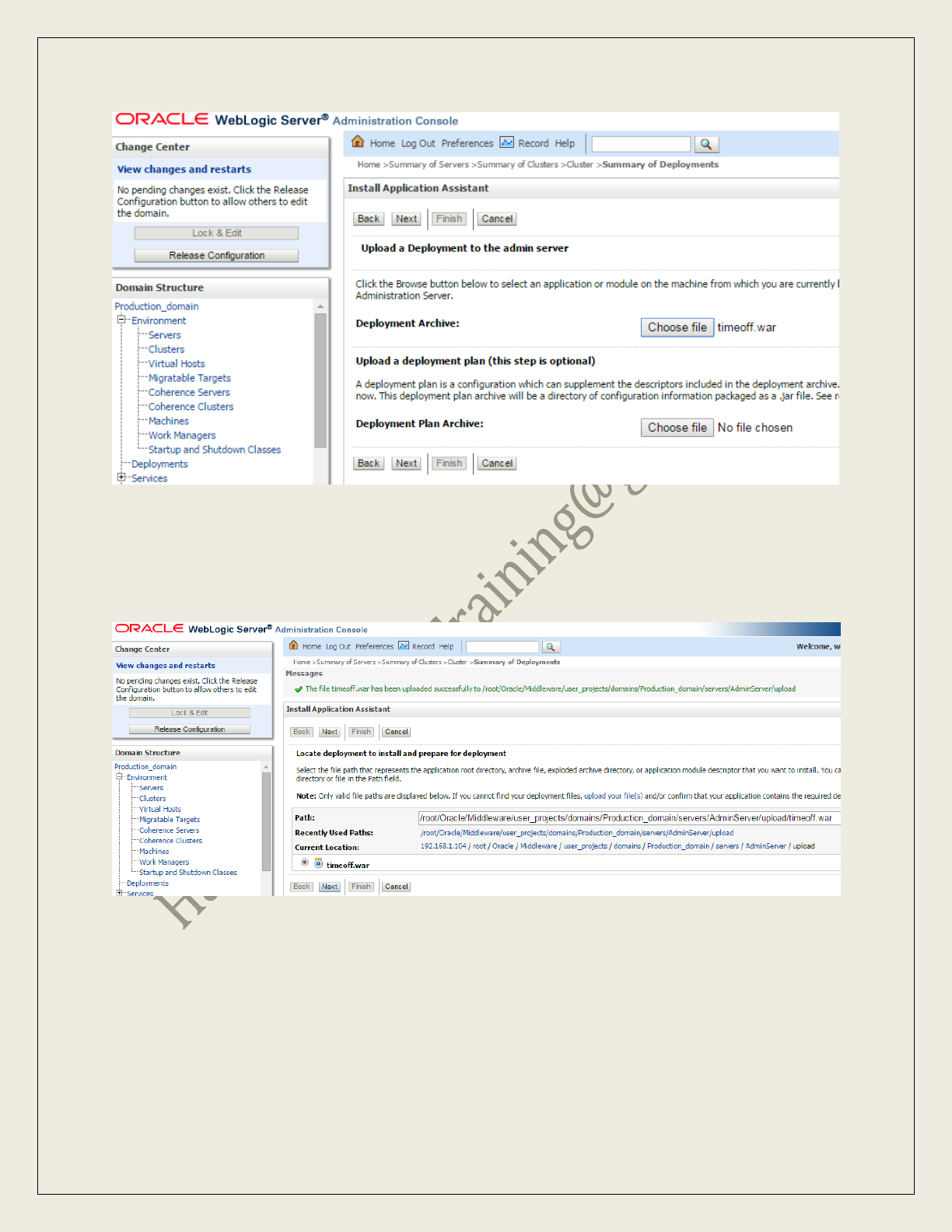Click the Home house icon in lower console

[x=293, y=646]
